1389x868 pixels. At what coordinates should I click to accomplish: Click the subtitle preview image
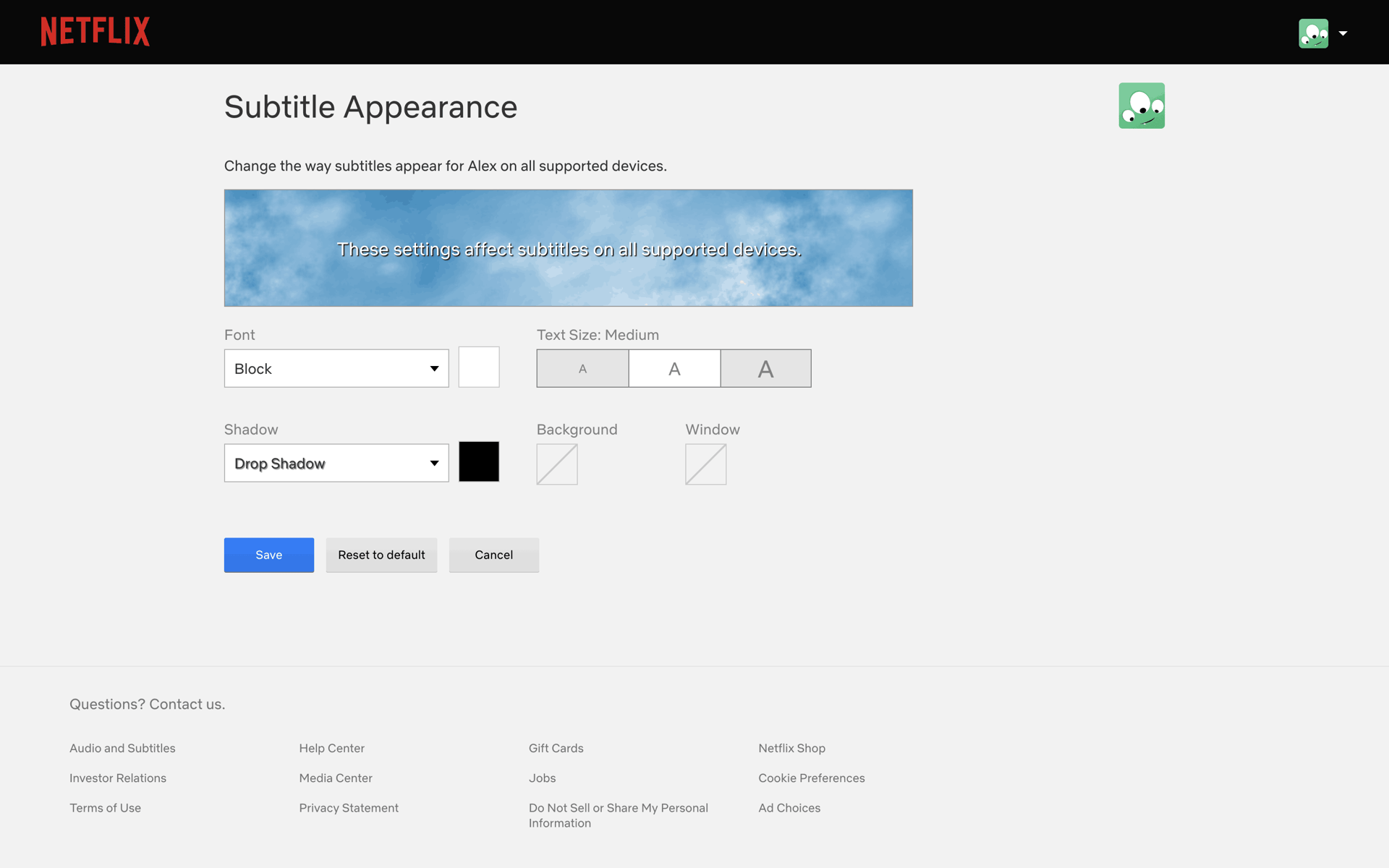click(569, 248)
